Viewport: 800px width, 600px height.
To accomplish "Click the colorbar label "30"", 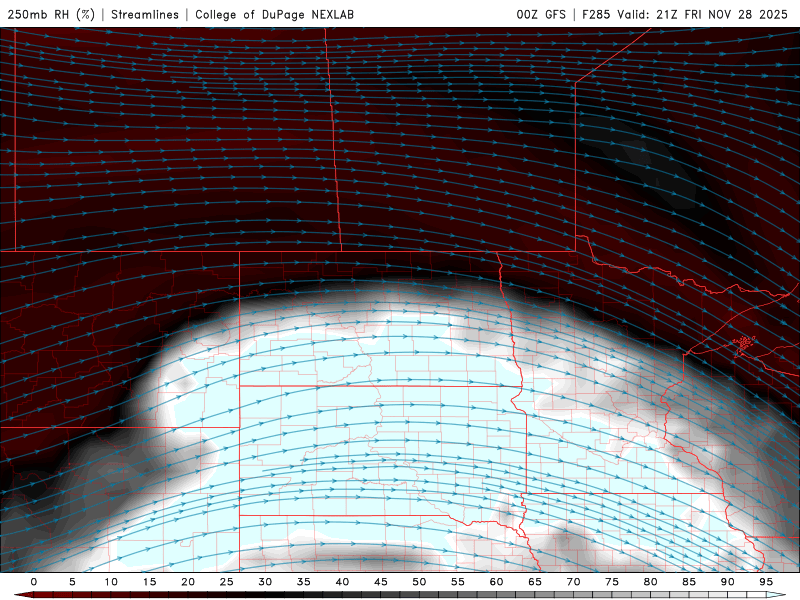I will pyautogui.click(x=265, y=582).
